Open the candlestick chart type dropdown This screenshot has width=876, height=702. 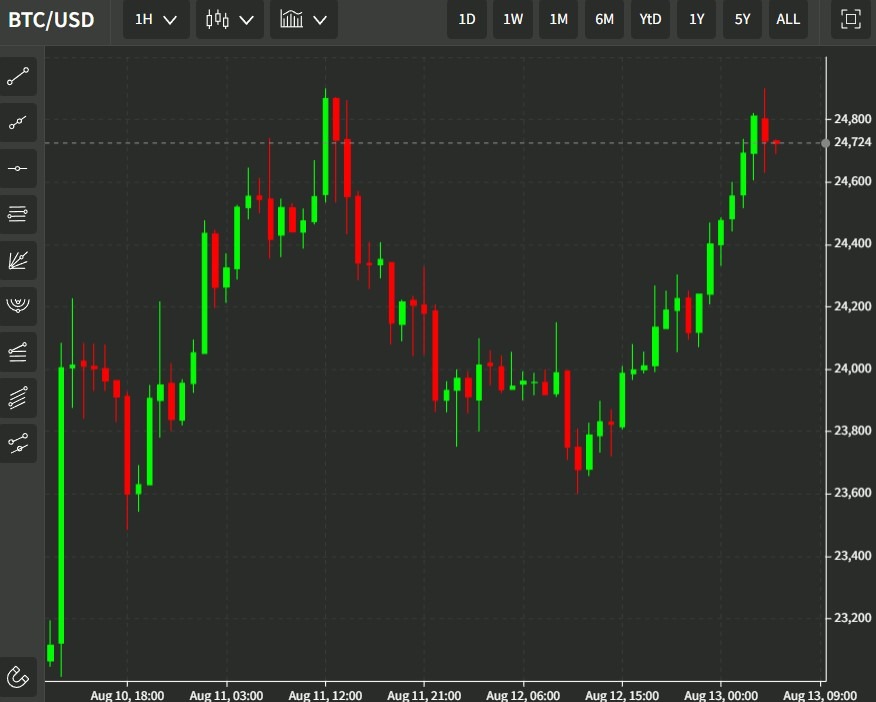point(230,20)
